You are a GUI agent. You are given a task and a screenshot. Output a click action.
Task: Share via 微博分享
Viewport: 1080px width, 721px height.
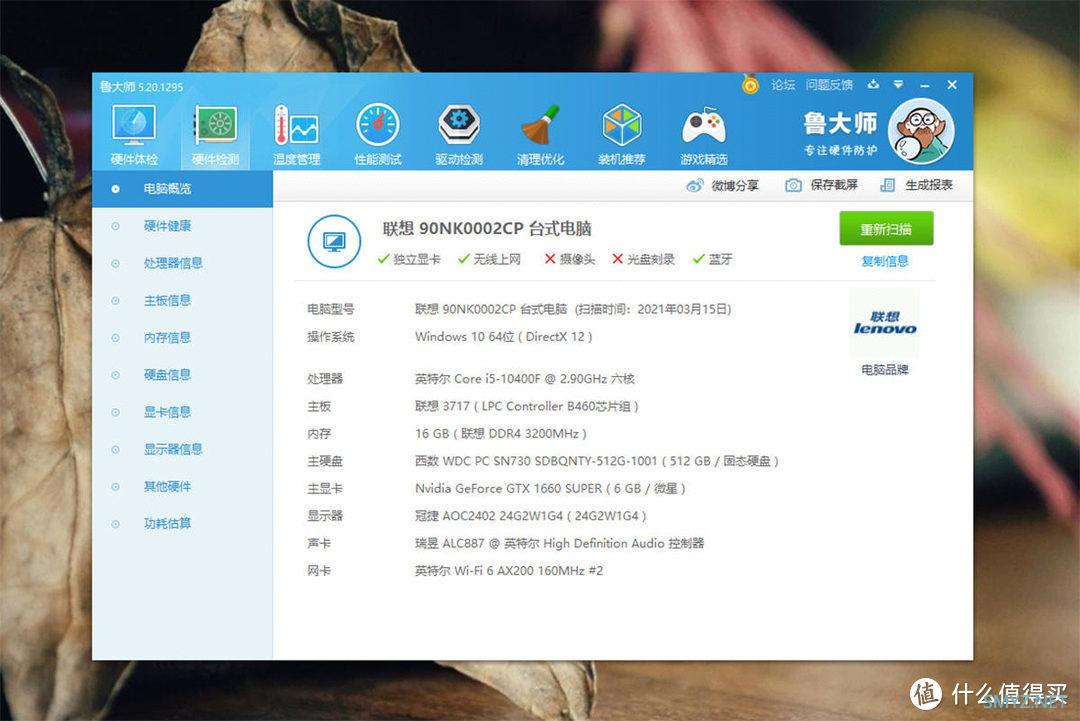click(723, 185)
